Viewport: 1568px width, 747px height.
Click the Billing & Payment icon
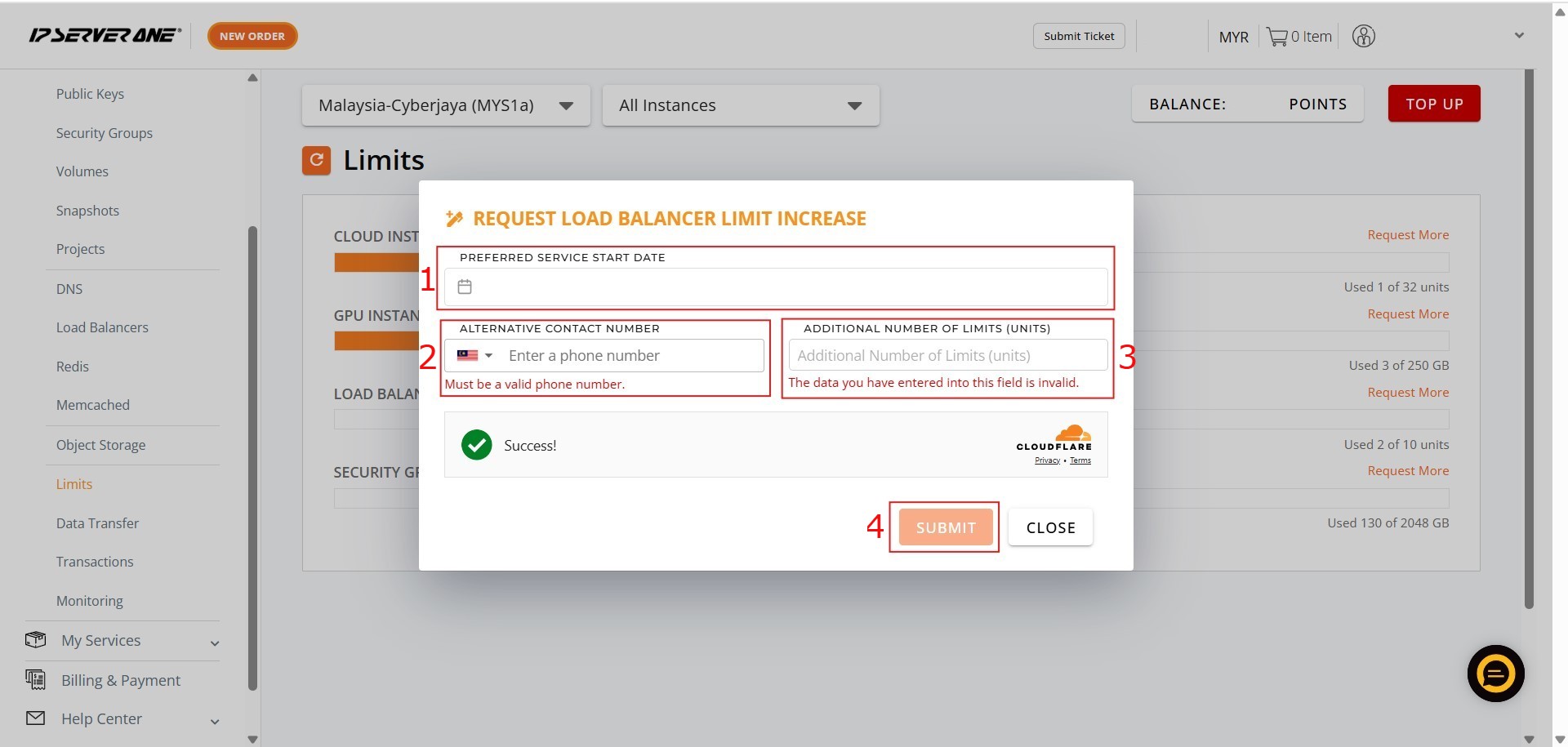click(x=35, y=679)
